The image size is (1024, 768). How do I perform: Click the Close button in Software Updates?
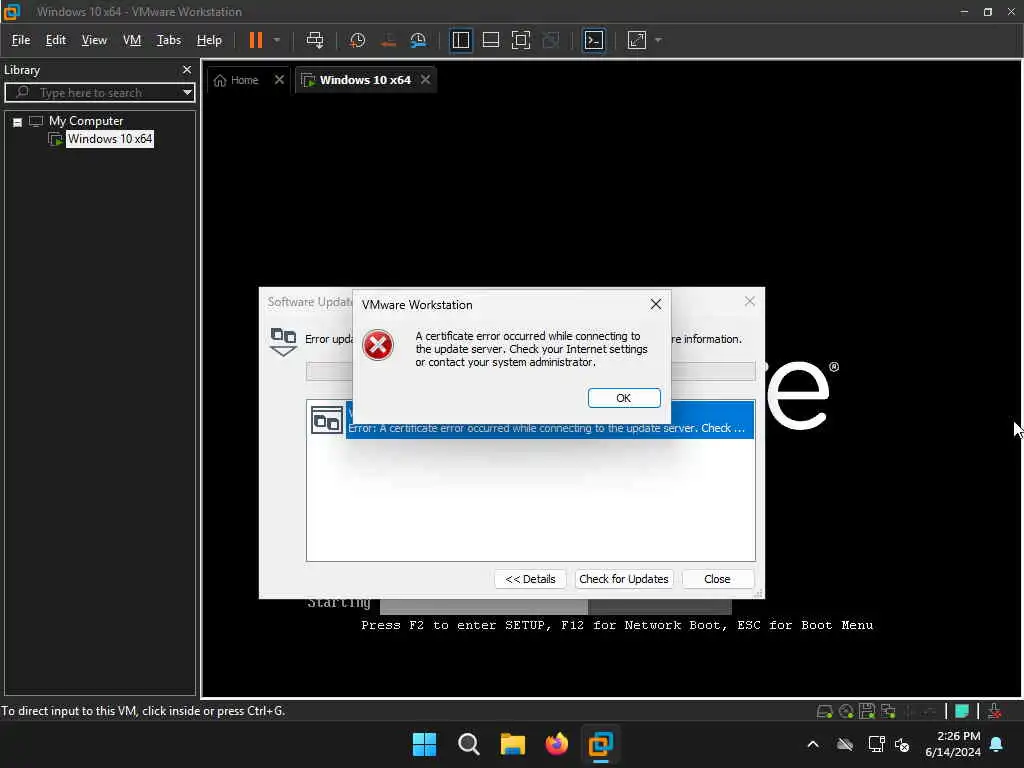(717, 579)
